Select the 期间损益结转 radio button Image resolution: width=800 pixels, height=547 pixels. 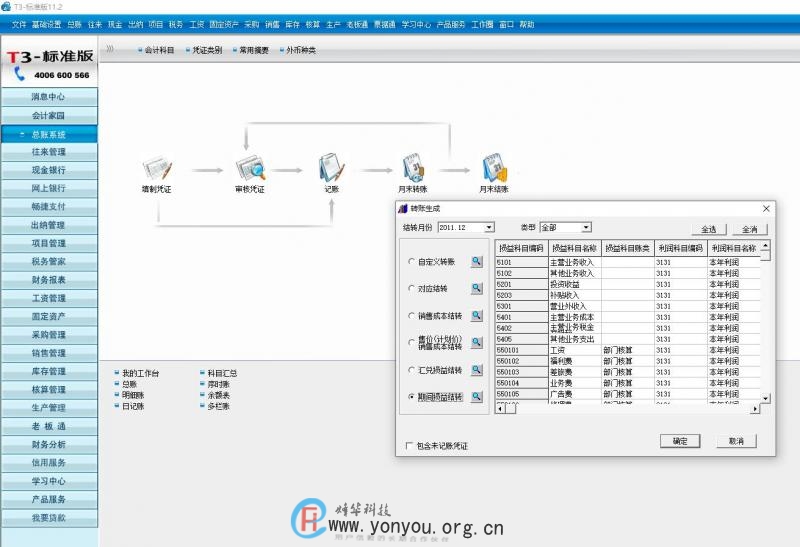pos(411,396)
